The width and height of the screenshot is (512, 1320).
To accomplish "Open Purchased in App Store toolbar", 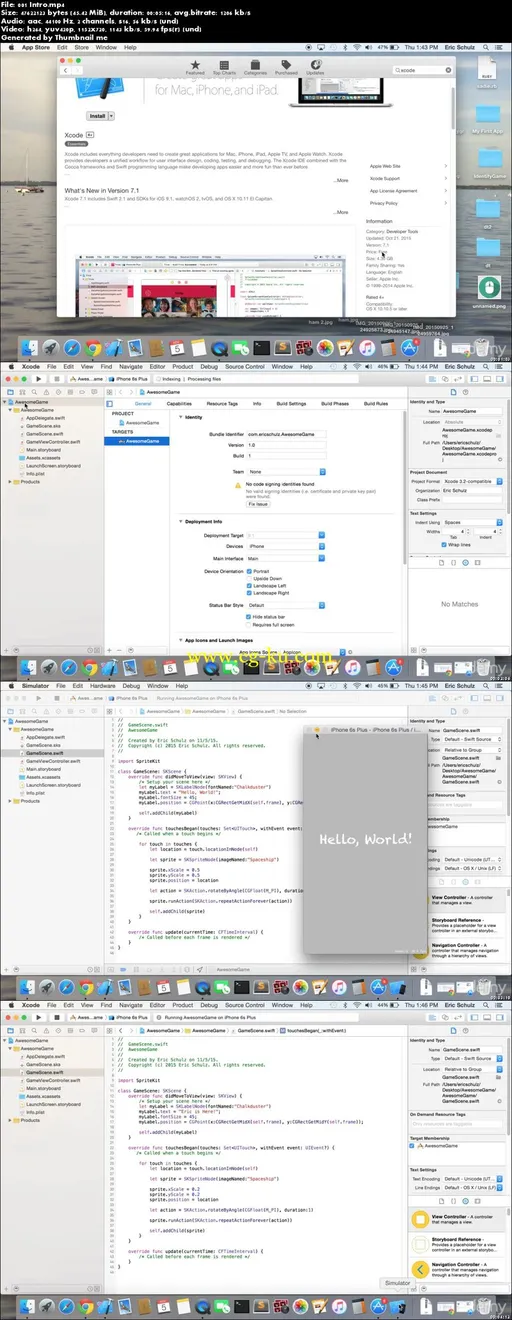I will tap(286, 68).
